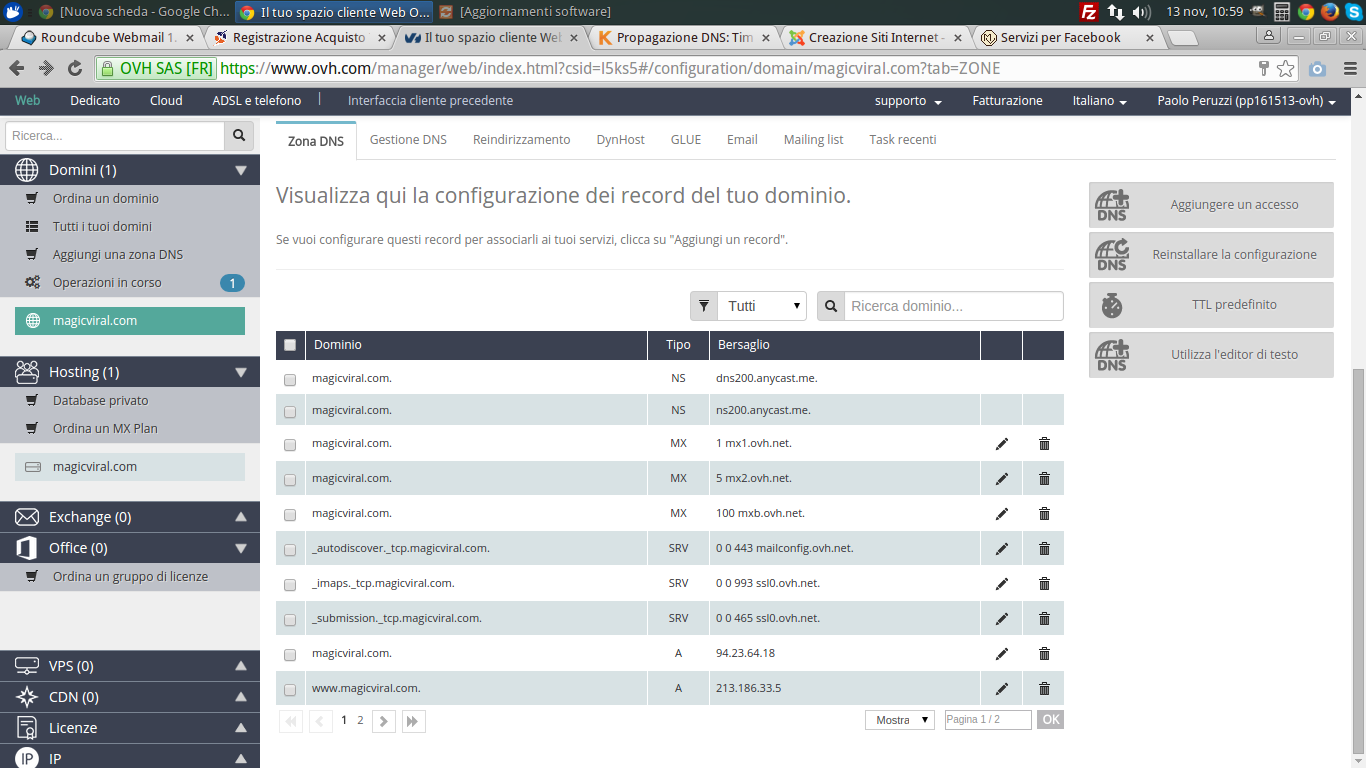Viewport: 1366px width, 768px height.
Task: Jump to the last page of records
Action: pyautogui.click(x=414, y=721)
